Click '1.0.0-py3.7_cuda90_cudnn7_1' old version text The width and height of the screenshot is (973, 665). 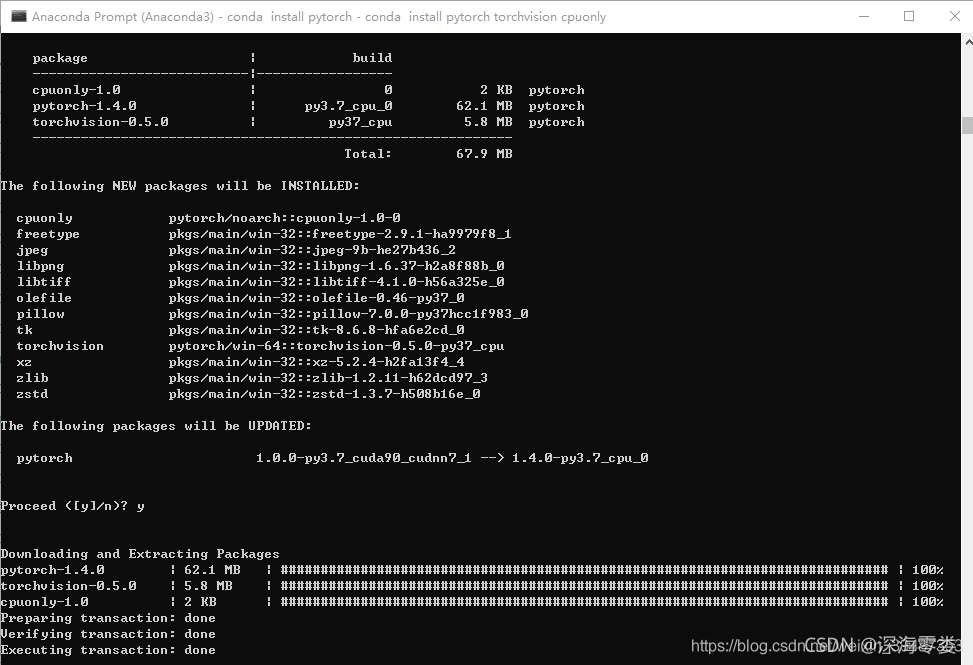[x=364, y=458]
